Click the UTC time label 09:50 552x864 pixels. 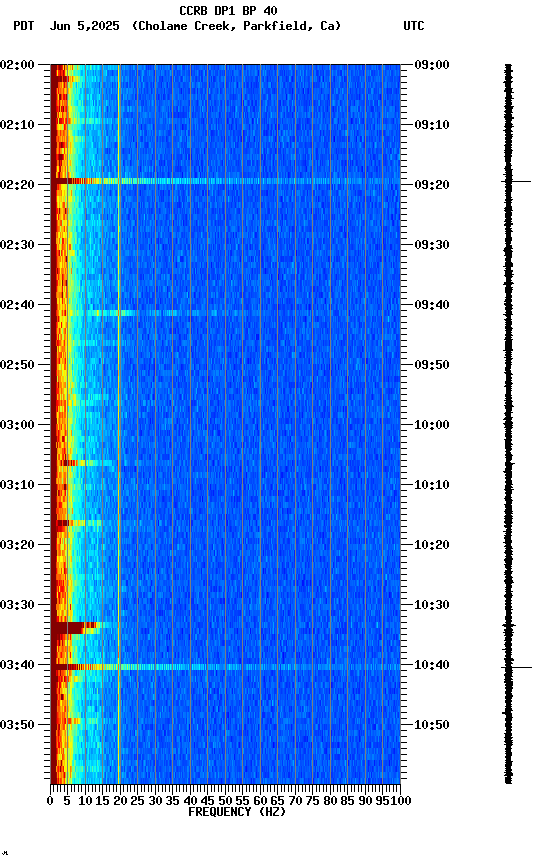[431, 365]
